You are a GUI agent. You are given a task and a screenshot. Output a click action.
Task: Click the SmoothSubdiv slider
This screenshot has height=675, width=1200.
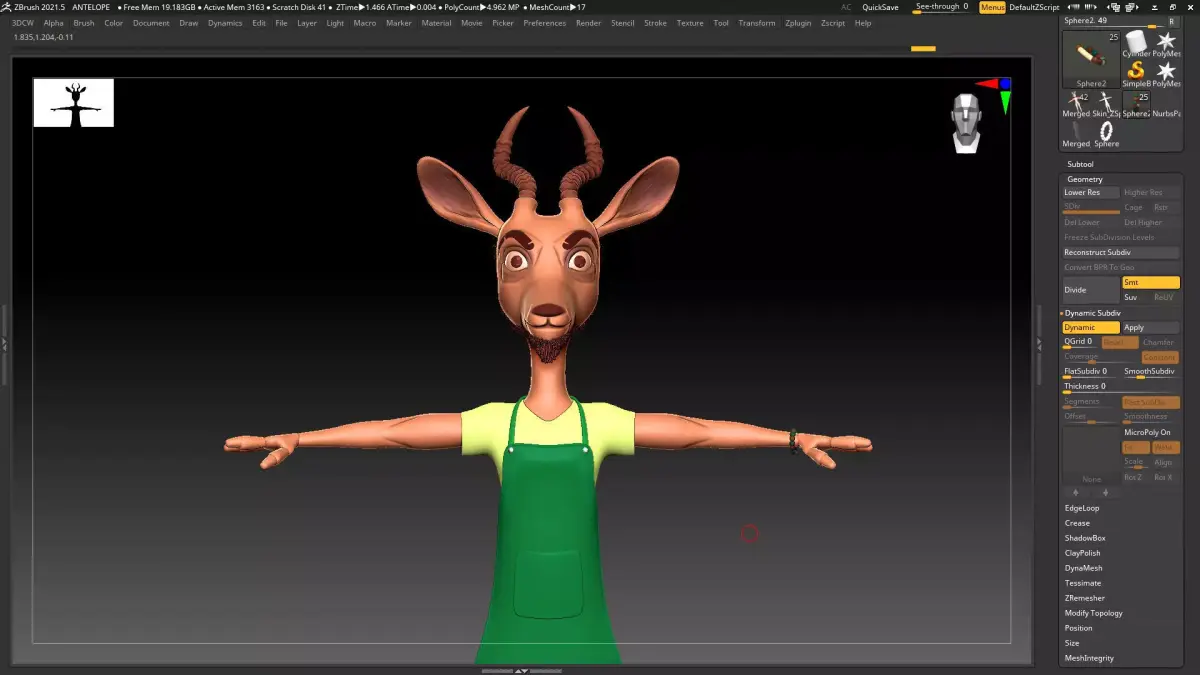click(x=1151, y=372)
